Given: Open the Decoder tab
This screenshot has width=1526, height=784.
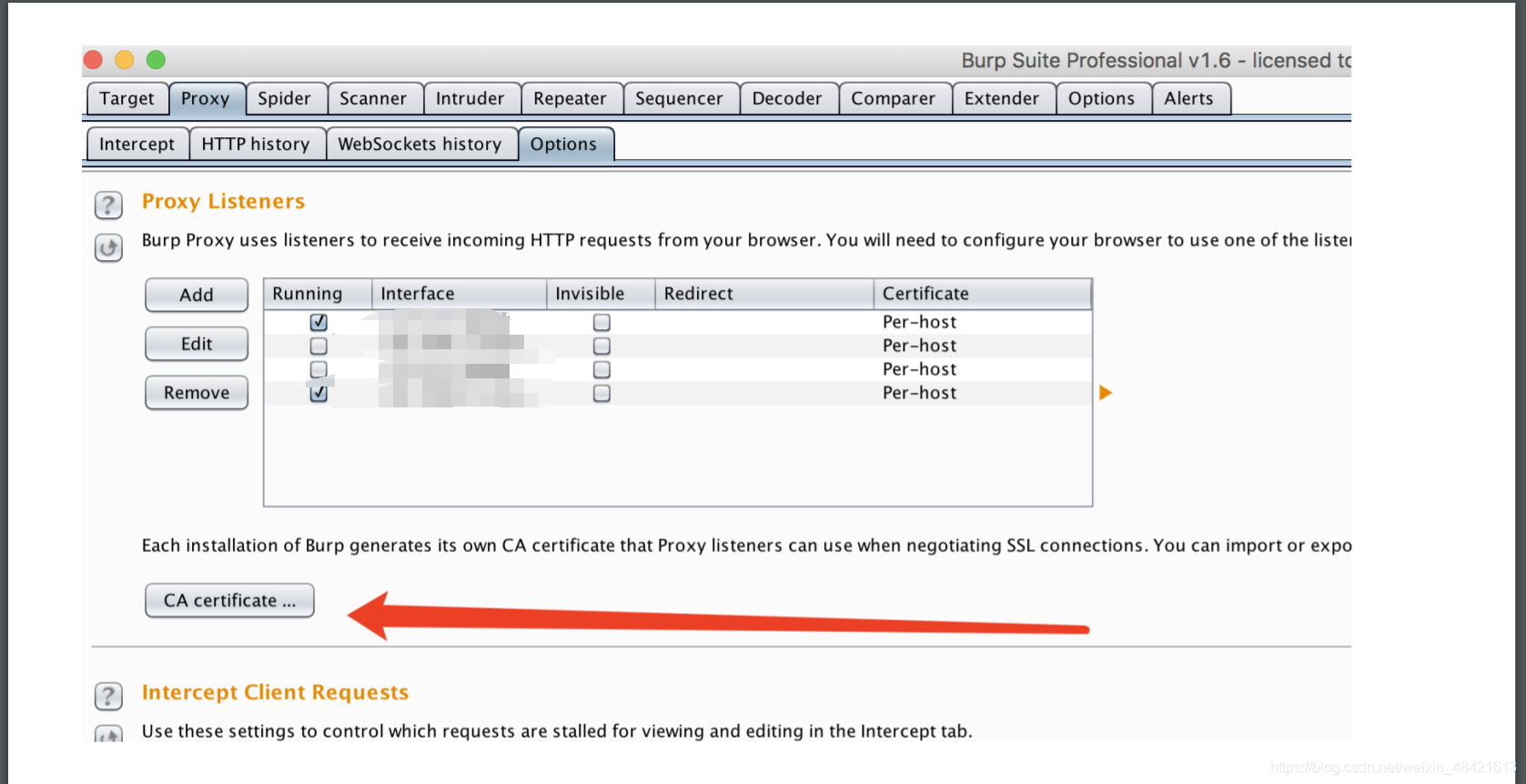Looking at the screenshot, I should [788, 98].
